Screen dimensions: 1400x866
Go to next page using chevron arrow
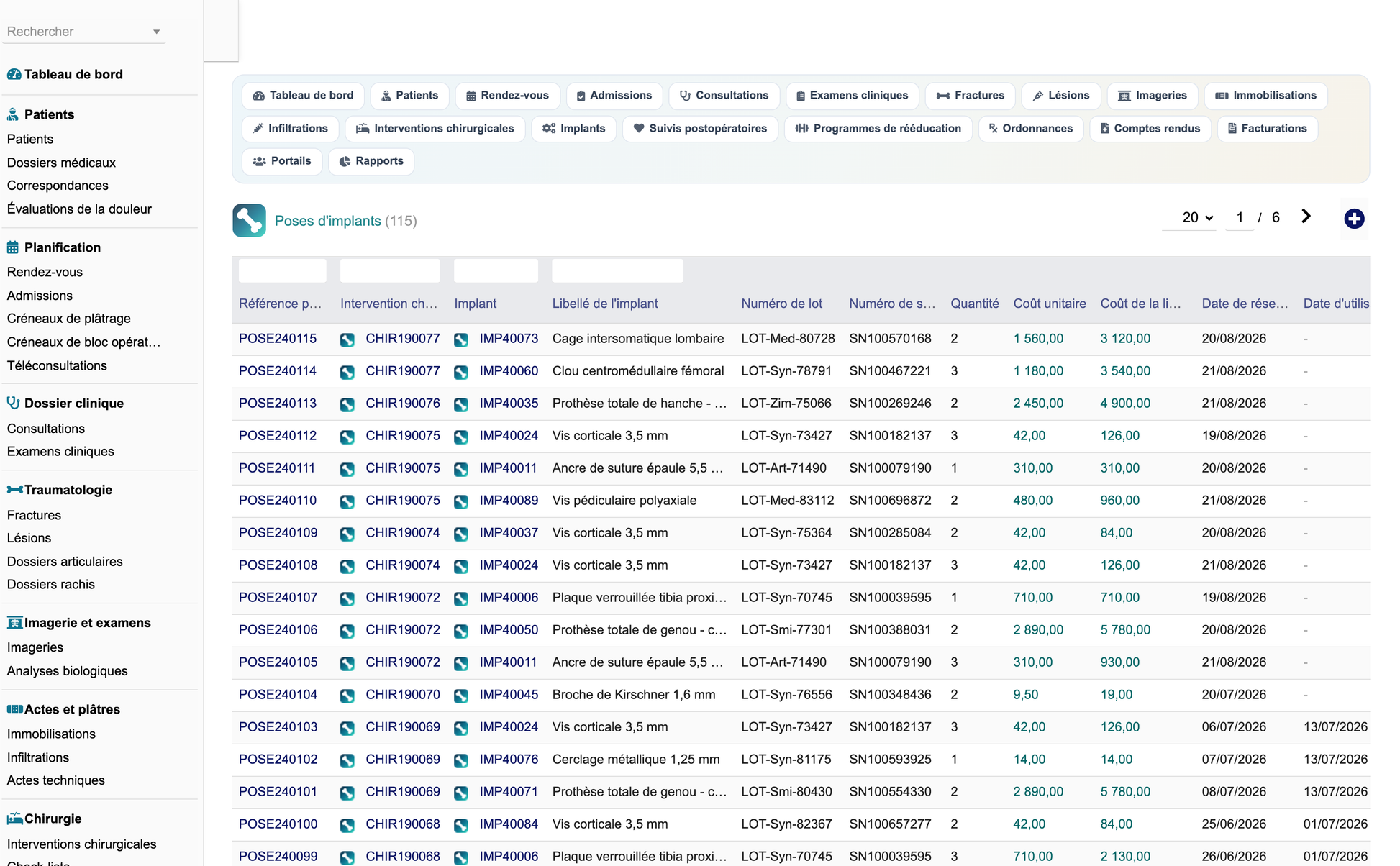pyautogui.click(x=1306, y=216)
